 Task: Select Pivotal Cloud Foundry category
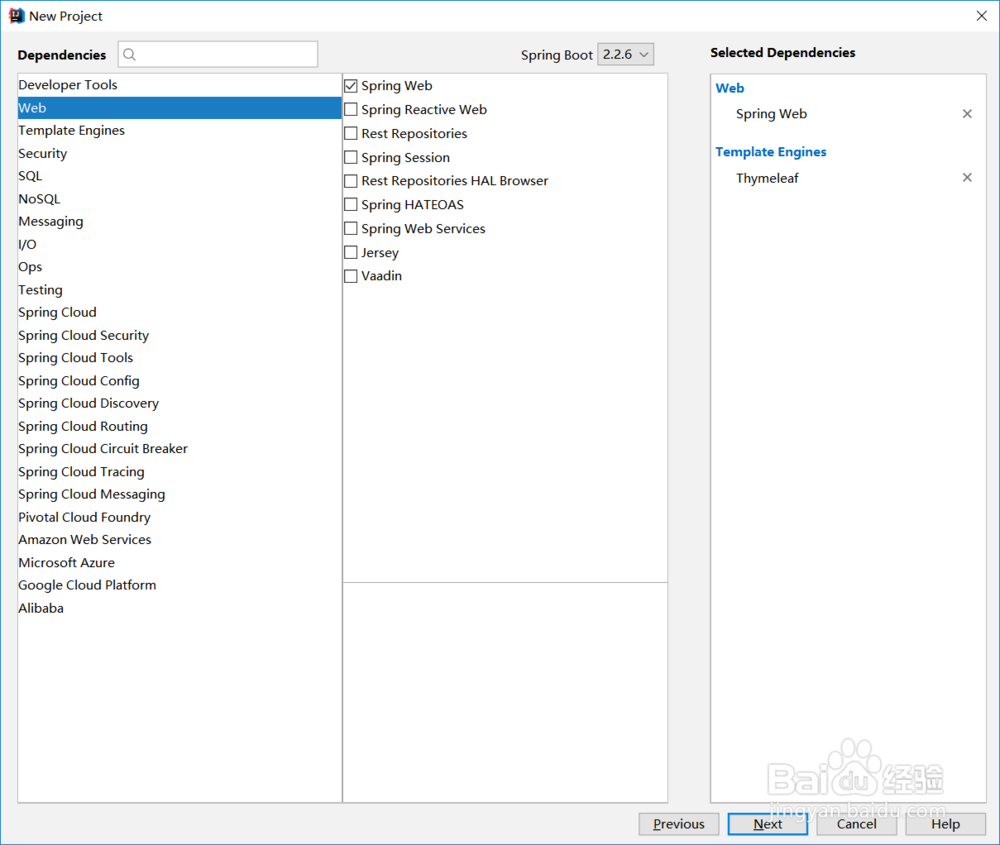(180, 517)
